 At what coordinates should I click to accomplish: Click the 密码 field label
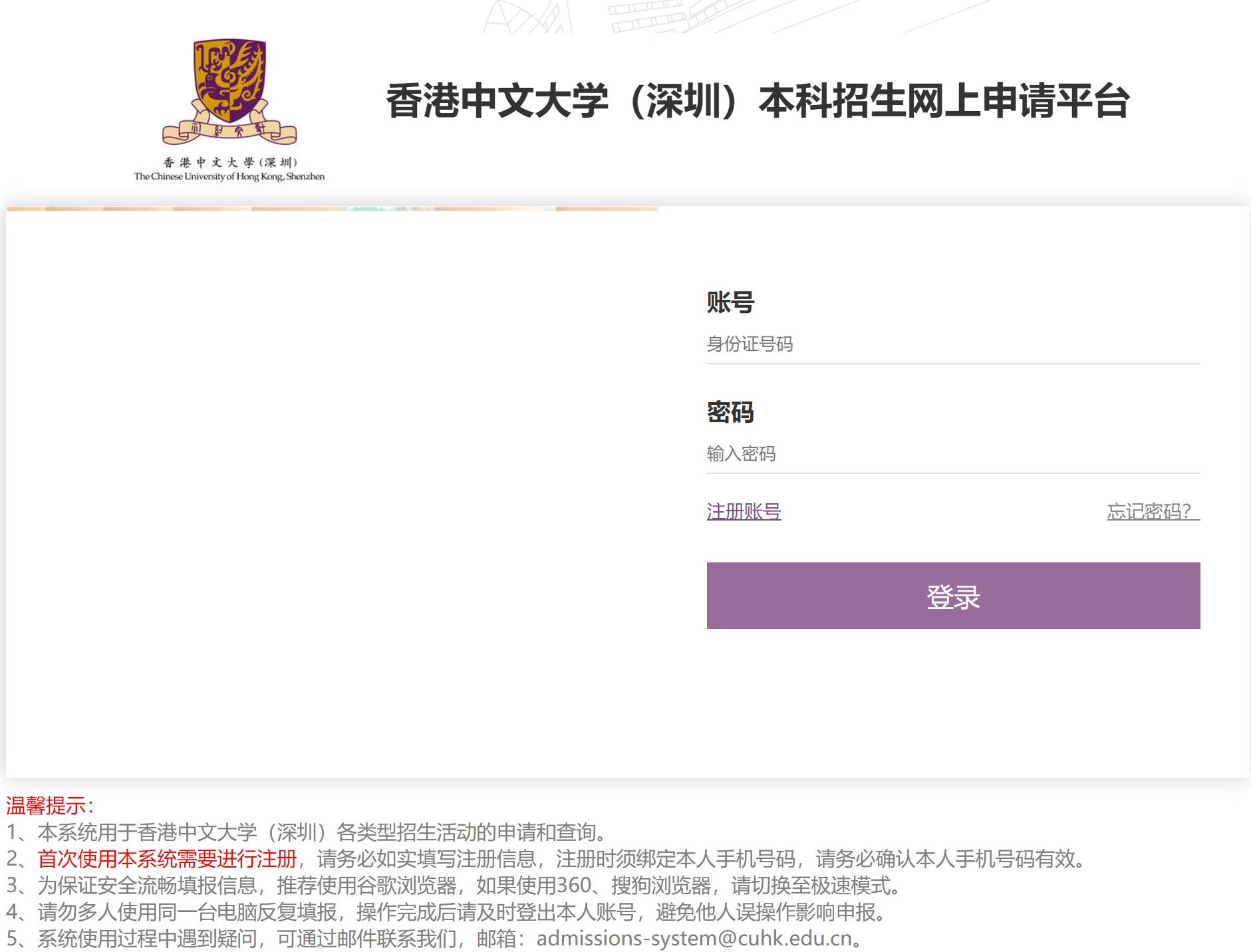730,412
